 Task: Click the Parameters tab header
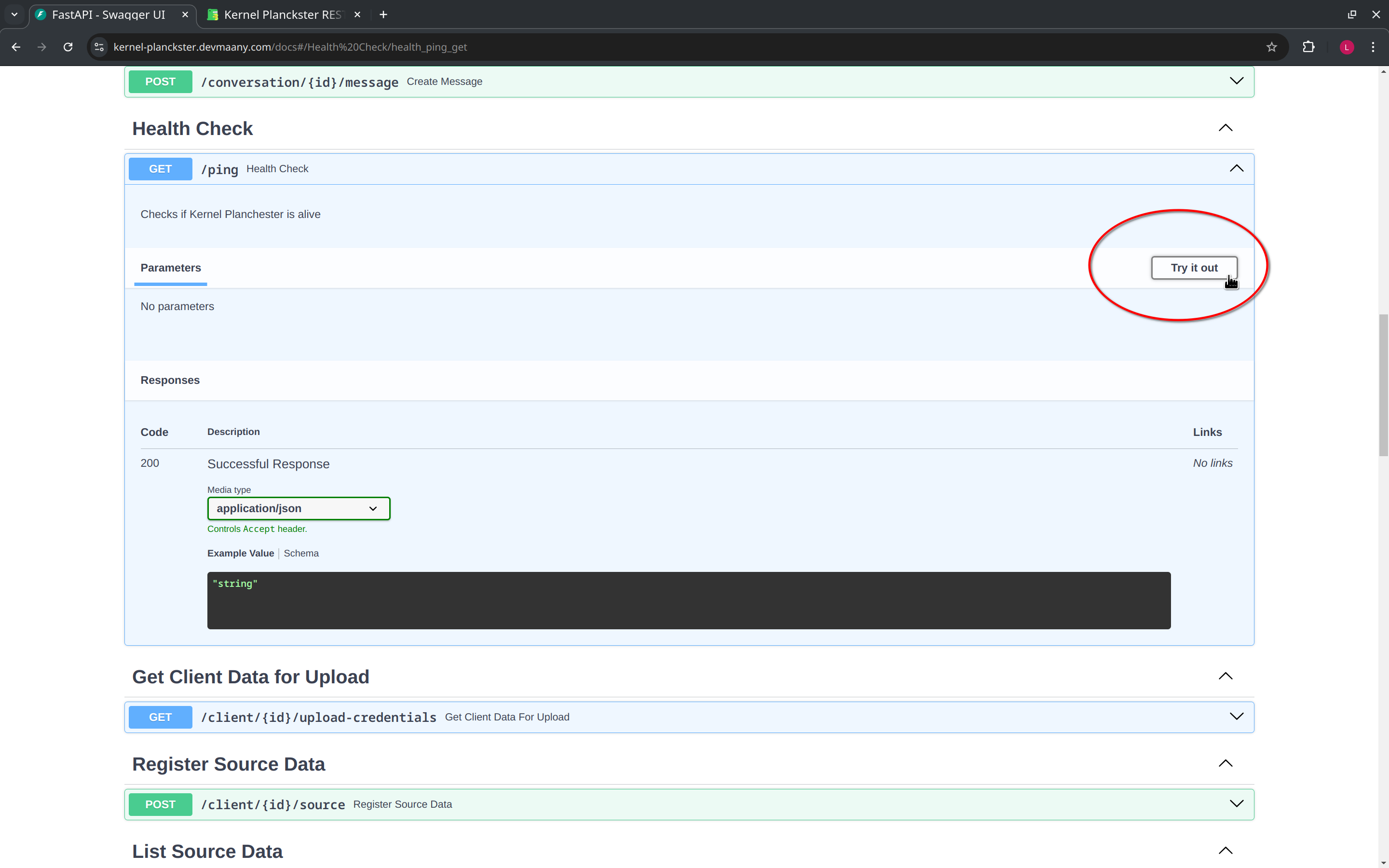(170, 268)
